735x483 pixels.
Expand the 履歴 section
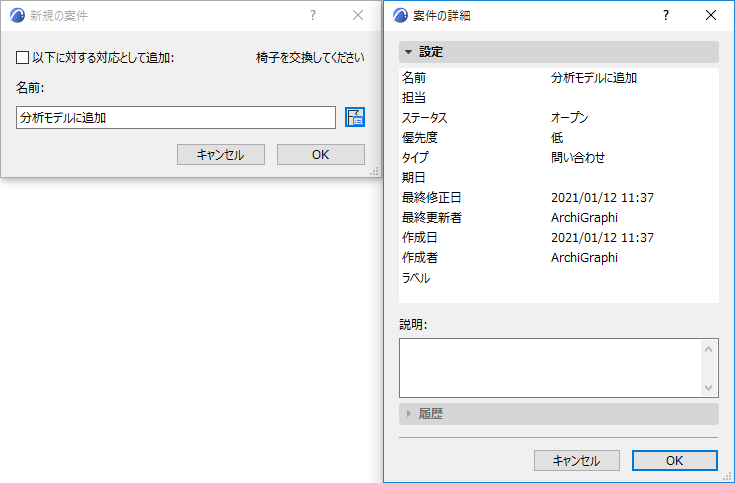(408, 413)
